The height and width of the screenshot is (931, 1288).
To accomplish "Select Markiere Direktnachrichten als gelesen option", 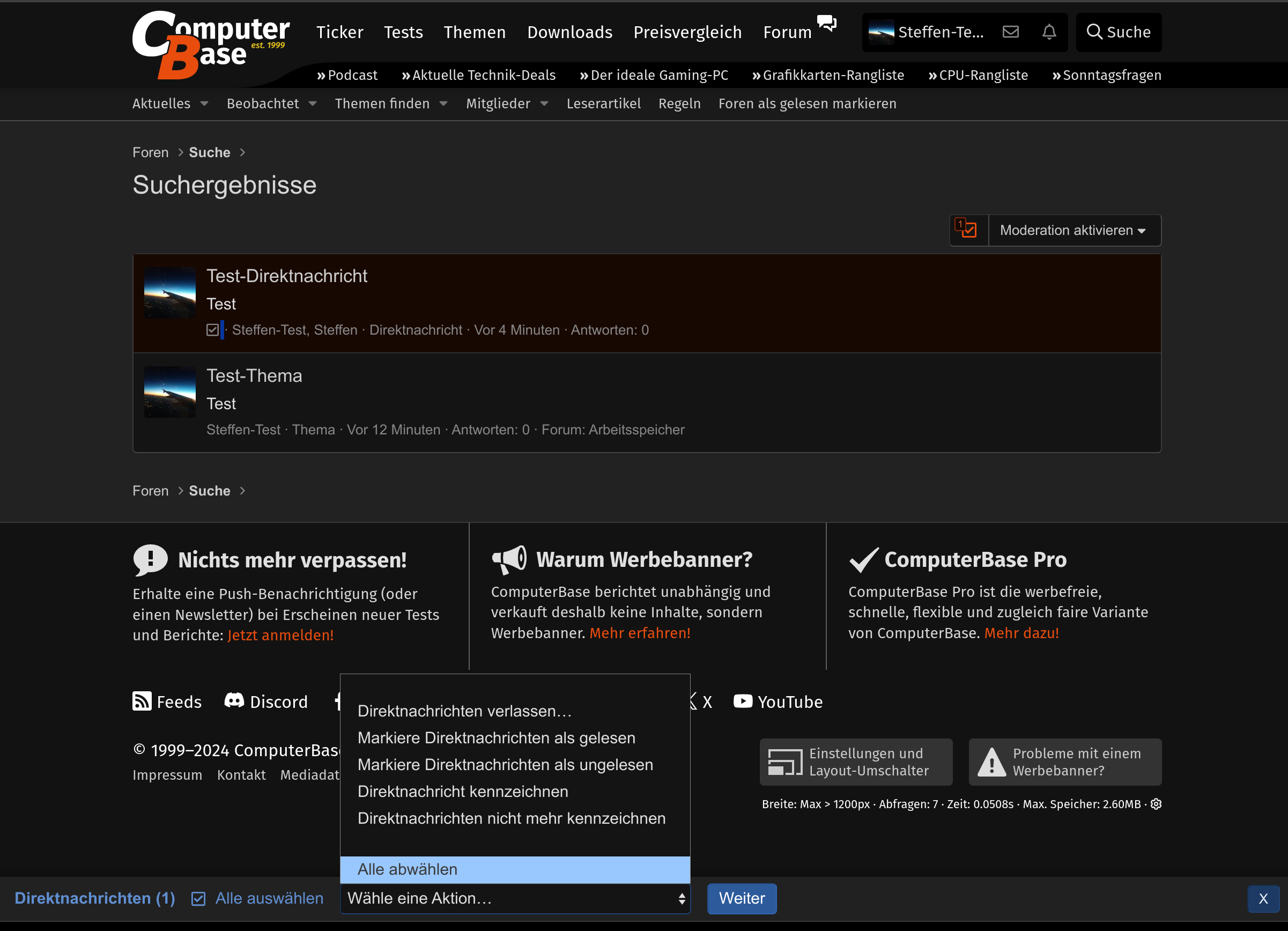I will click(x=496, y=738).
